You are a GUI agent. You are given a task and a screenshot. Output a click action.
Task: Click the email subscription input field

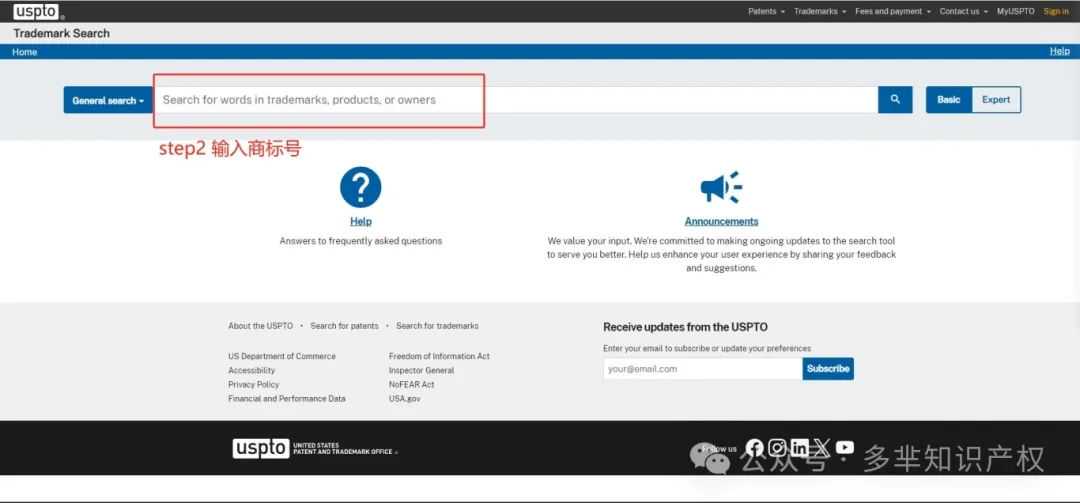pyautogui.click(x=703, y=369)
